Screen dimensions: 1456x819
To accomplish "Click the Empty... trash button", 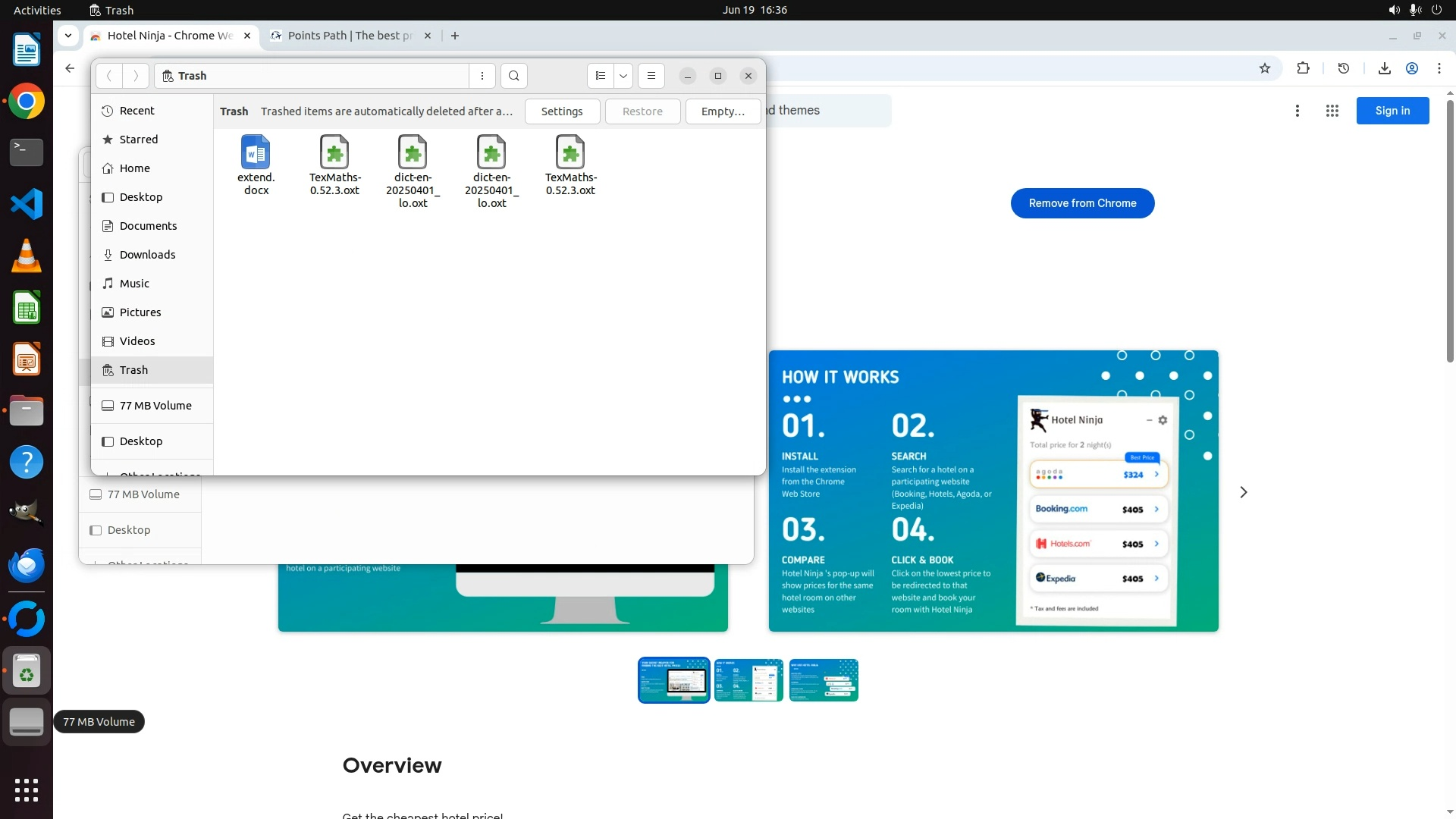I will tap(722, 111).
